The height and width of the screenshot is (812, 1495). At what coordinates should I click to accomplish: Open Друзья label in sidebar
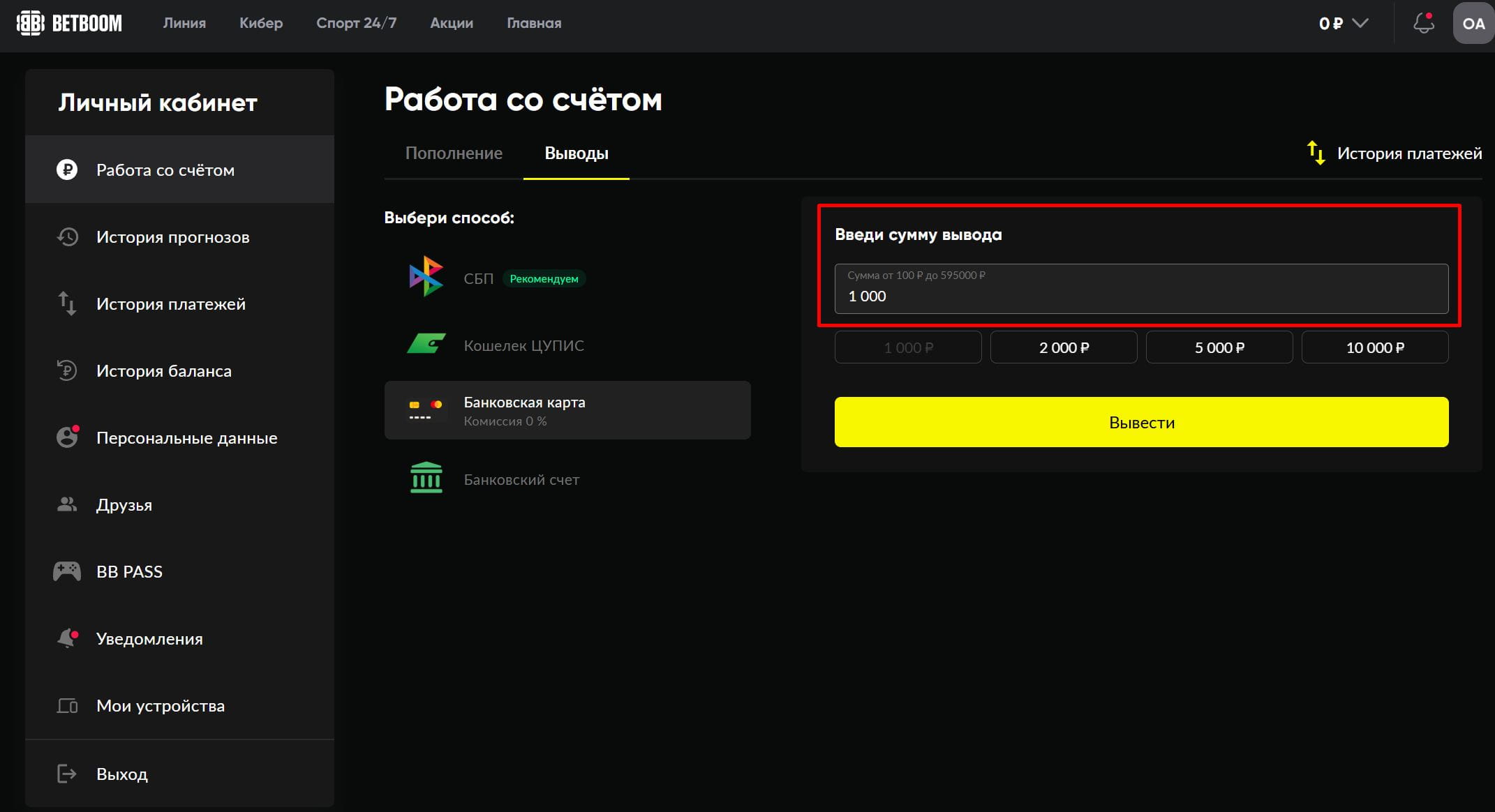tap(124, 505)
